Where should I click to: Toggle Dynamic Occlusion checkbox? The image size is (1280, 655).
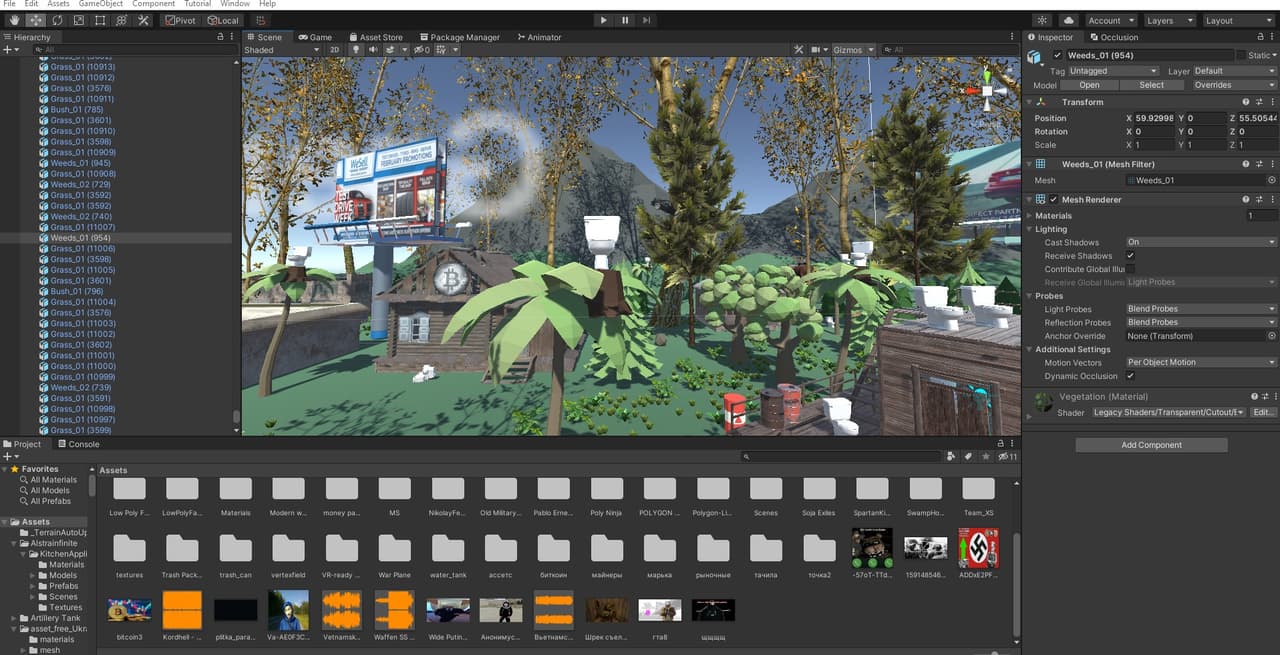coord(1131,376)
